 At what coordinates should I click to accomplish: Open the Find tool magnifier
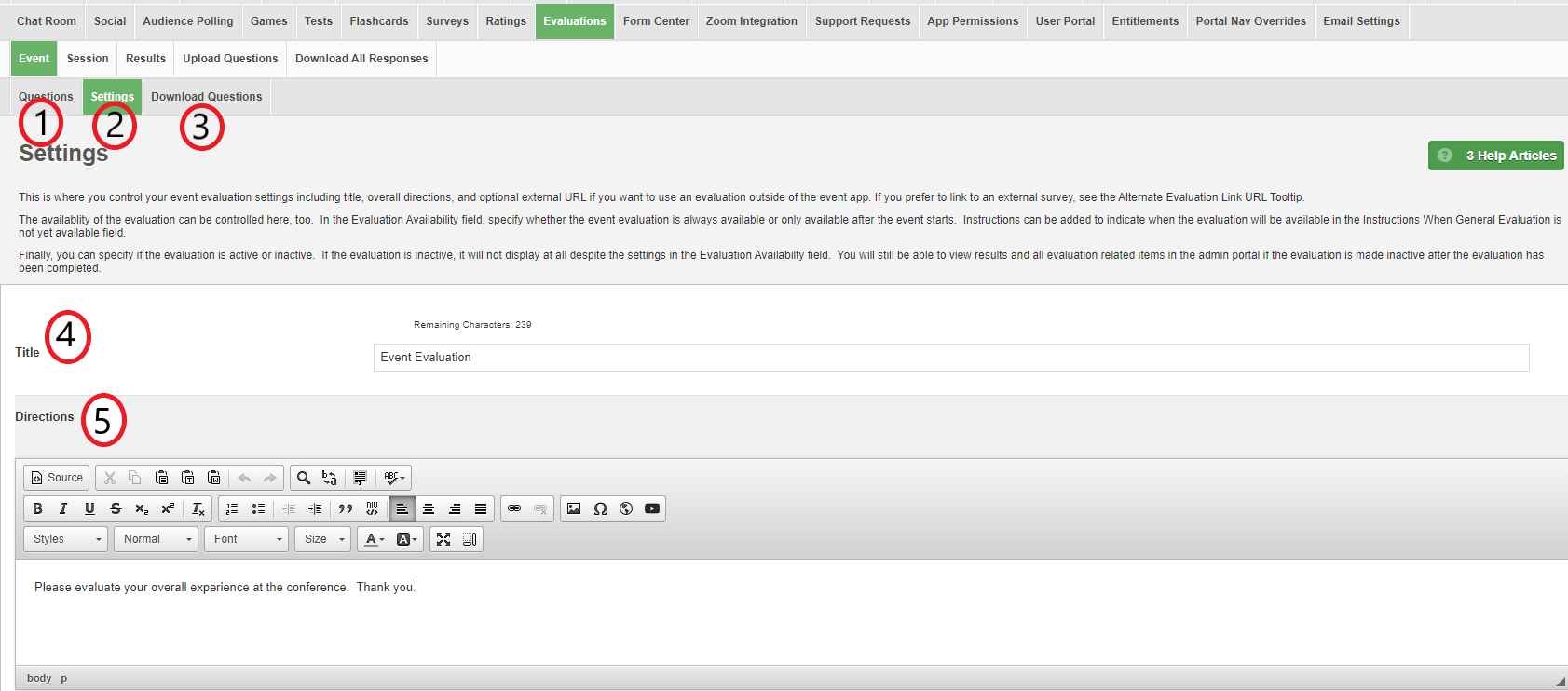click(304, 478)
